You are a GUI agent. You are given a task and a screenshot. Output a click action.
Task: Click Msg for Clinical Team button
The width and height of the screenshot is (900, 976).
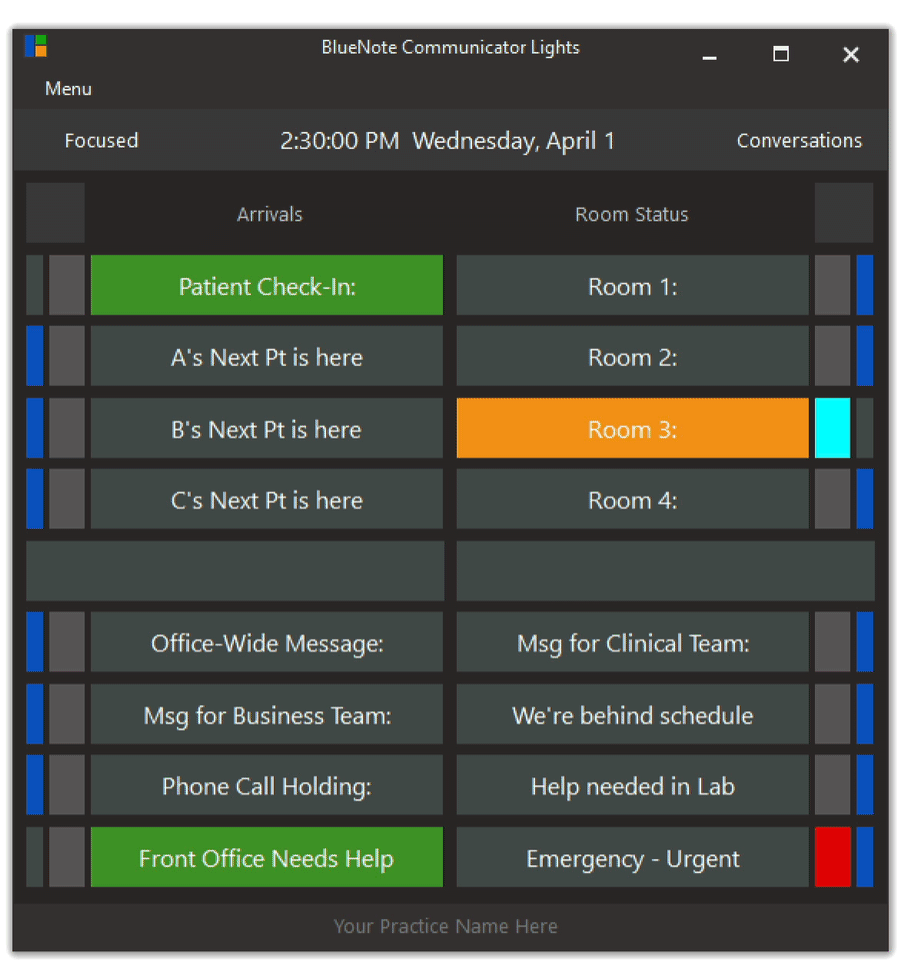(632, 642)
